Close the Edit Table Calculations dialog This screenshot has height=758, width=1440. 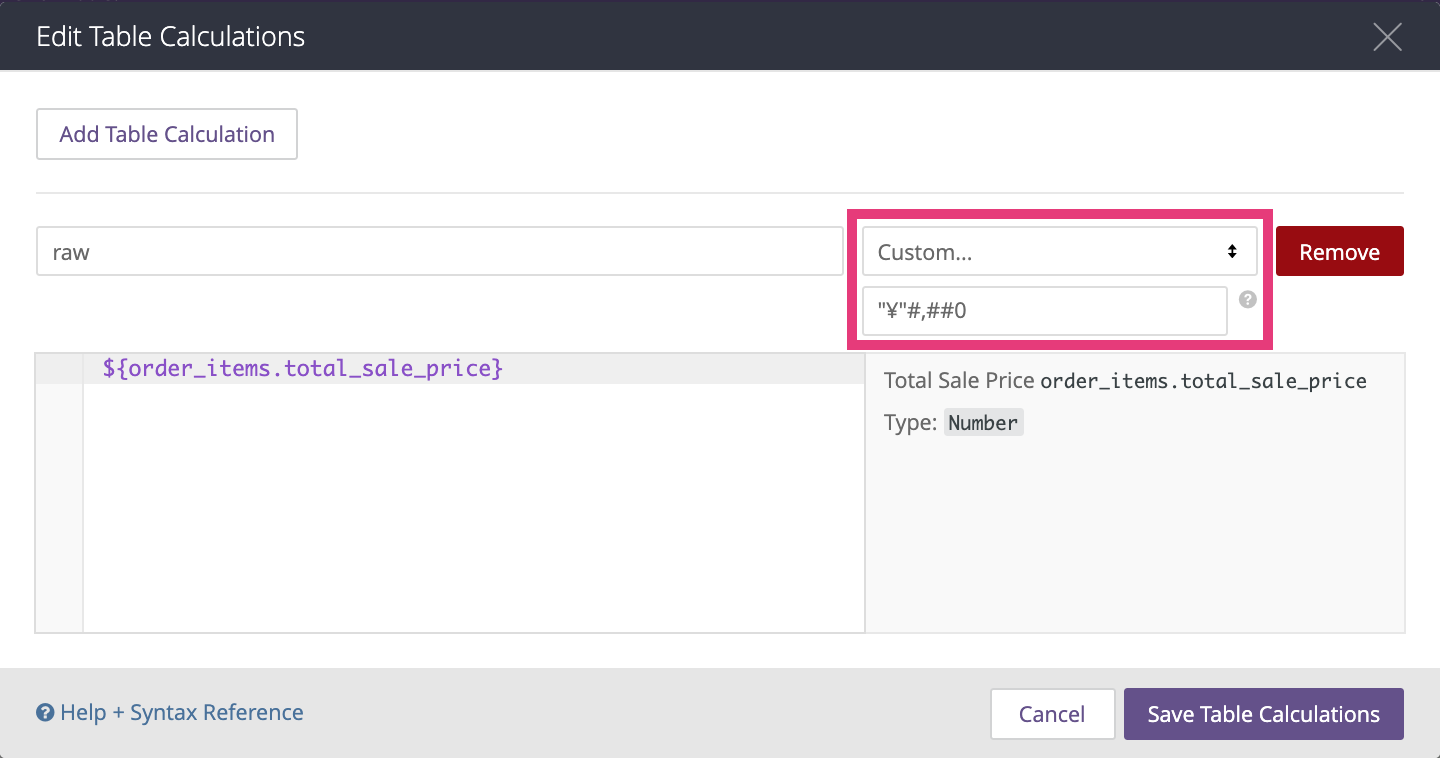coord(1387,36)
